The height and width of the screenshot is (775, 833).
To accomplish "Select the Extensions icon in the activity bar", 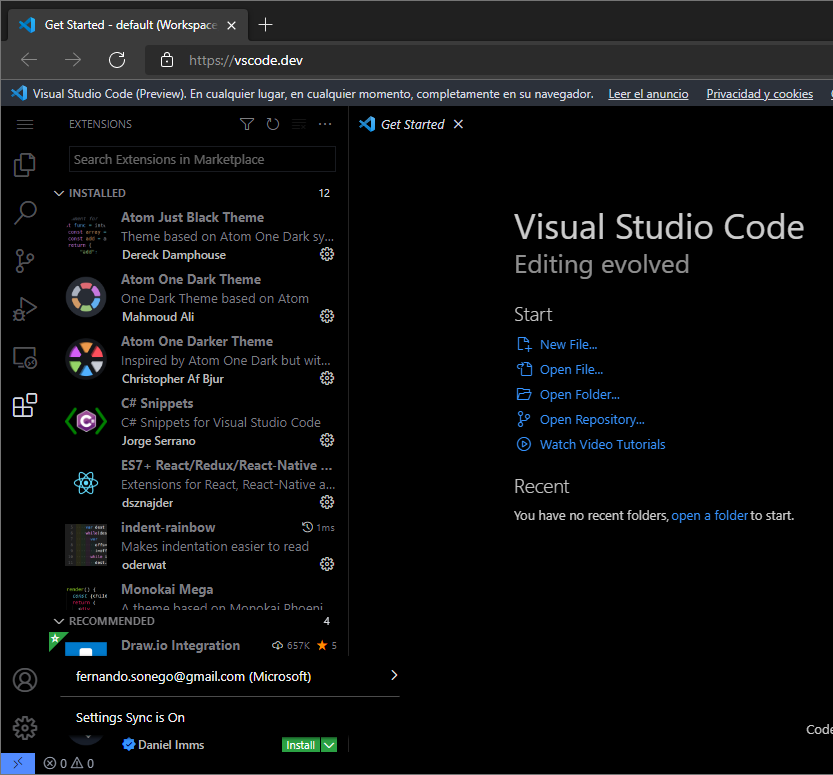I will [x=24, y=405].
